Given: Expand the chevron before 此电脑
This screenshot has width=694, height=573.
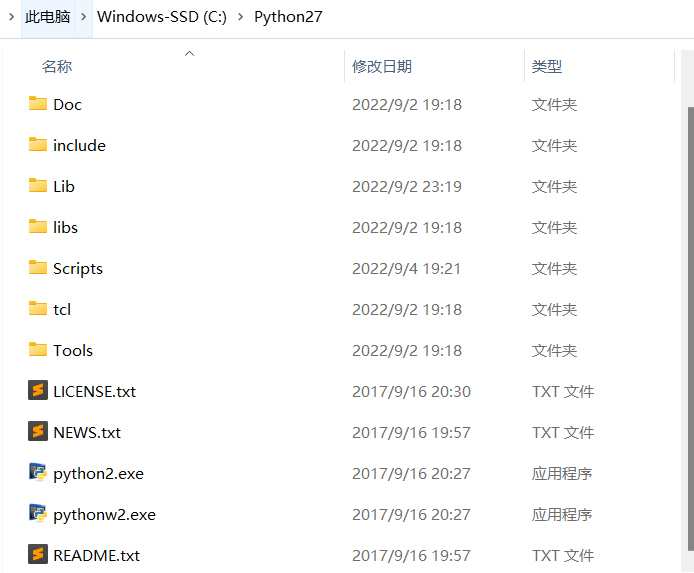Looking at the screenshot, I should [x=12, y=17].
